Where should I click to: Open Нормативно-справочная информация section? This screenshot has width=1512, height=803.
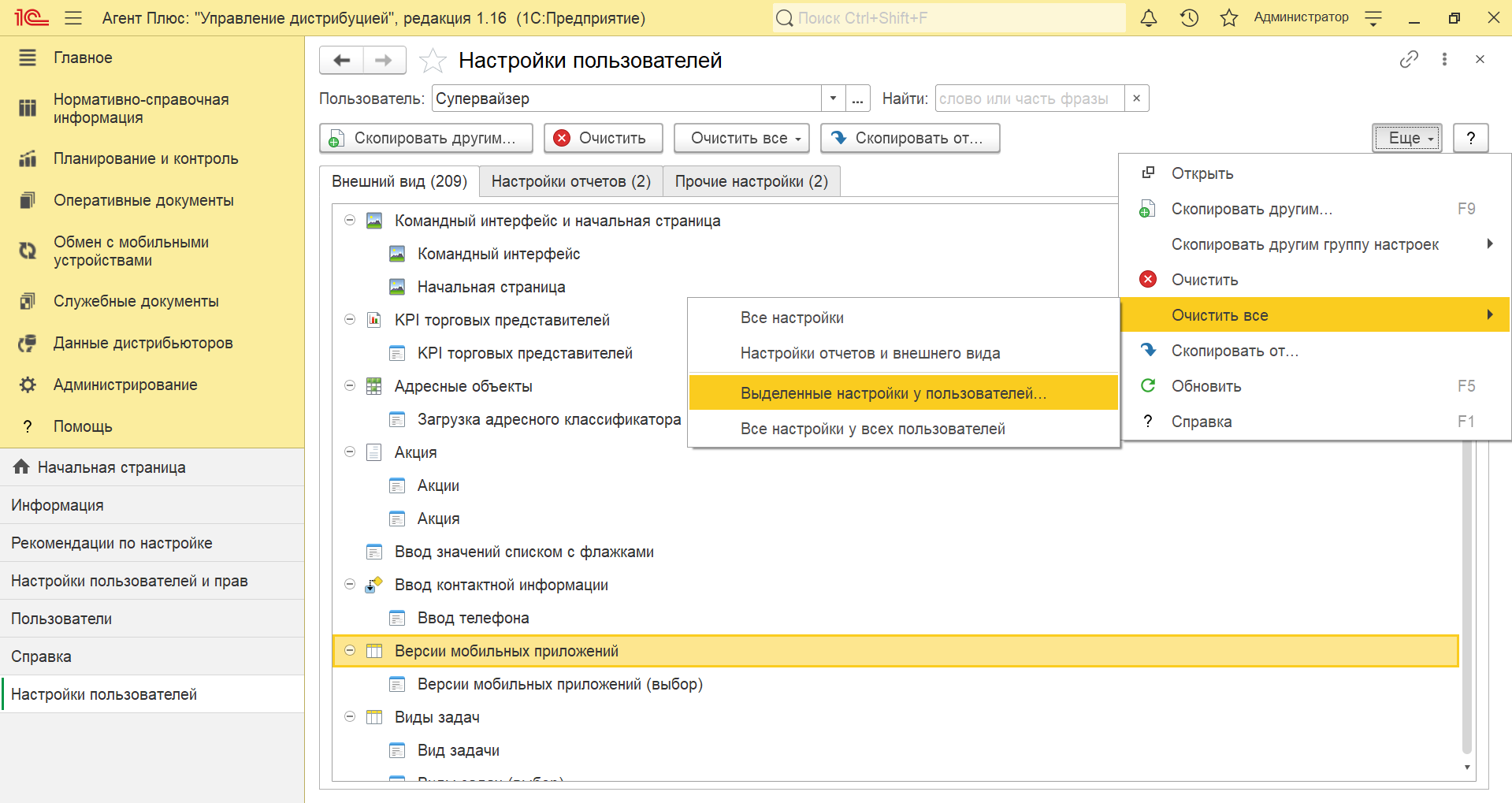click(152, 109)
